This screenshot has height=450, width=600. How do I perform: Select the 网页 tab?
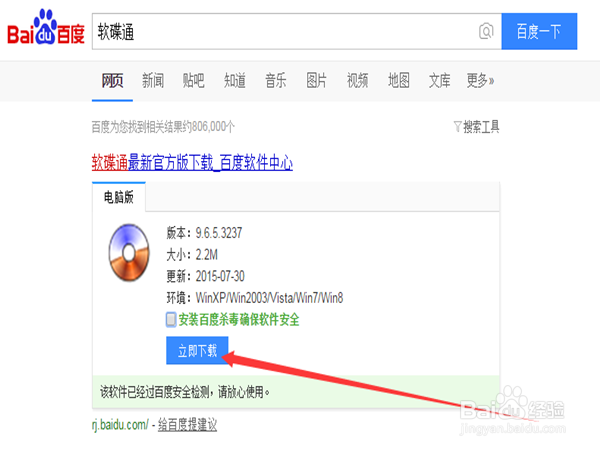tap(112, 81)
